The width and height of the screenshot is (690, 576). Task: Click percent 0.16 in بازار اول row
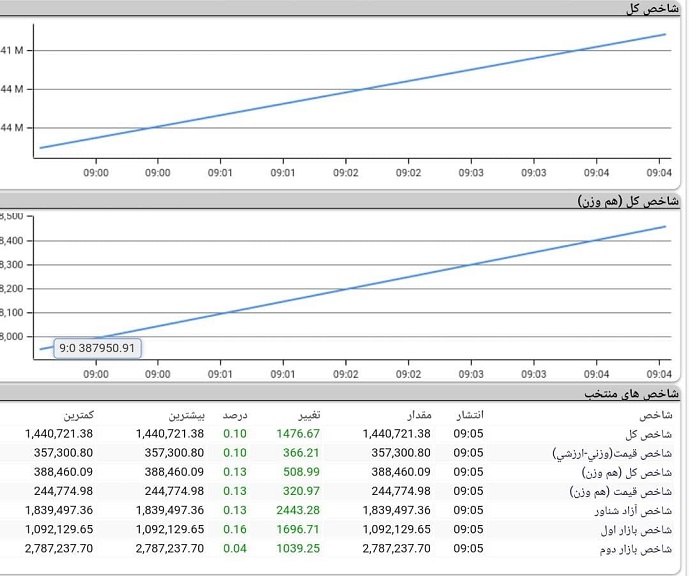tap(235, 529)
